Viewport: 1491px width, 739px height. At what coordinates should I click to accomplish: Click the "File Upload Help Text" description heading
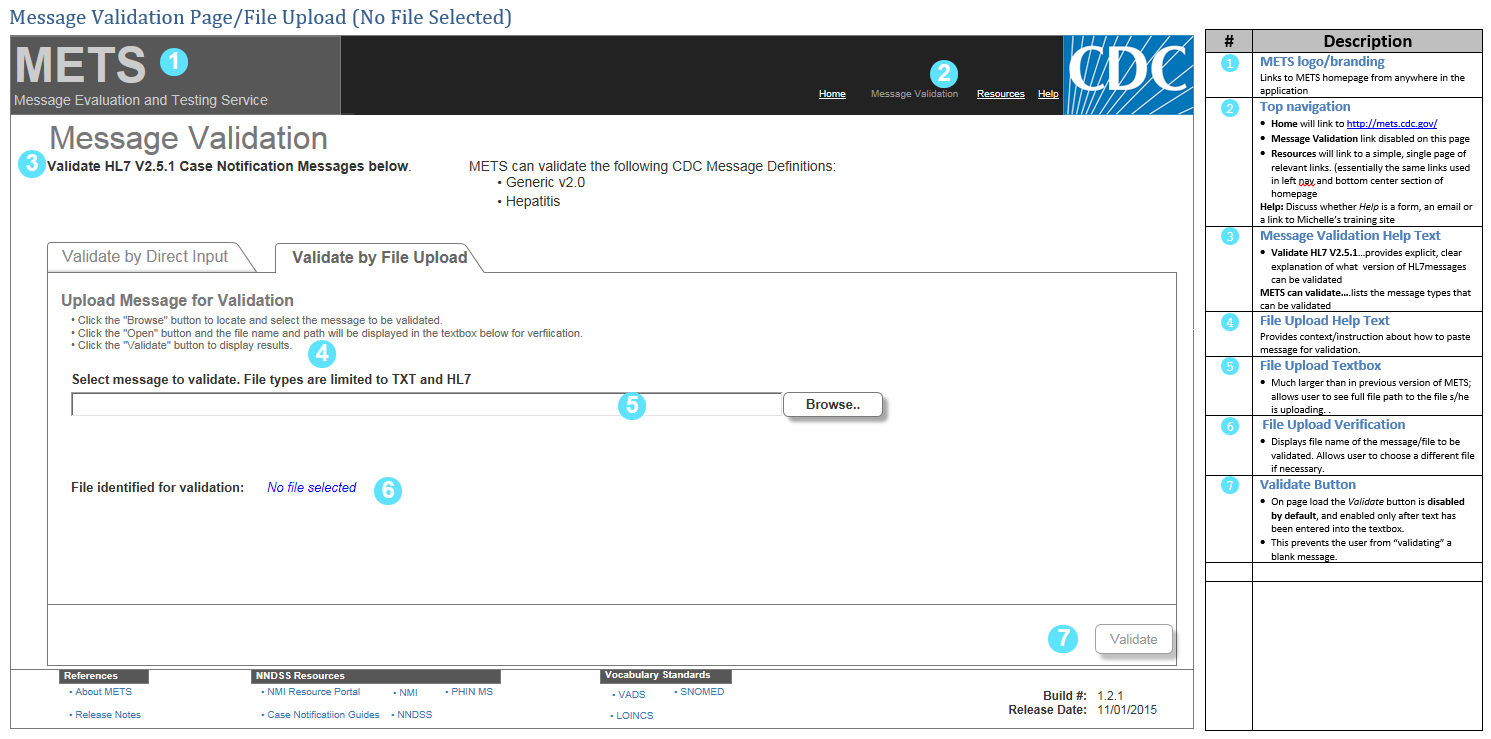[1325, 321]
